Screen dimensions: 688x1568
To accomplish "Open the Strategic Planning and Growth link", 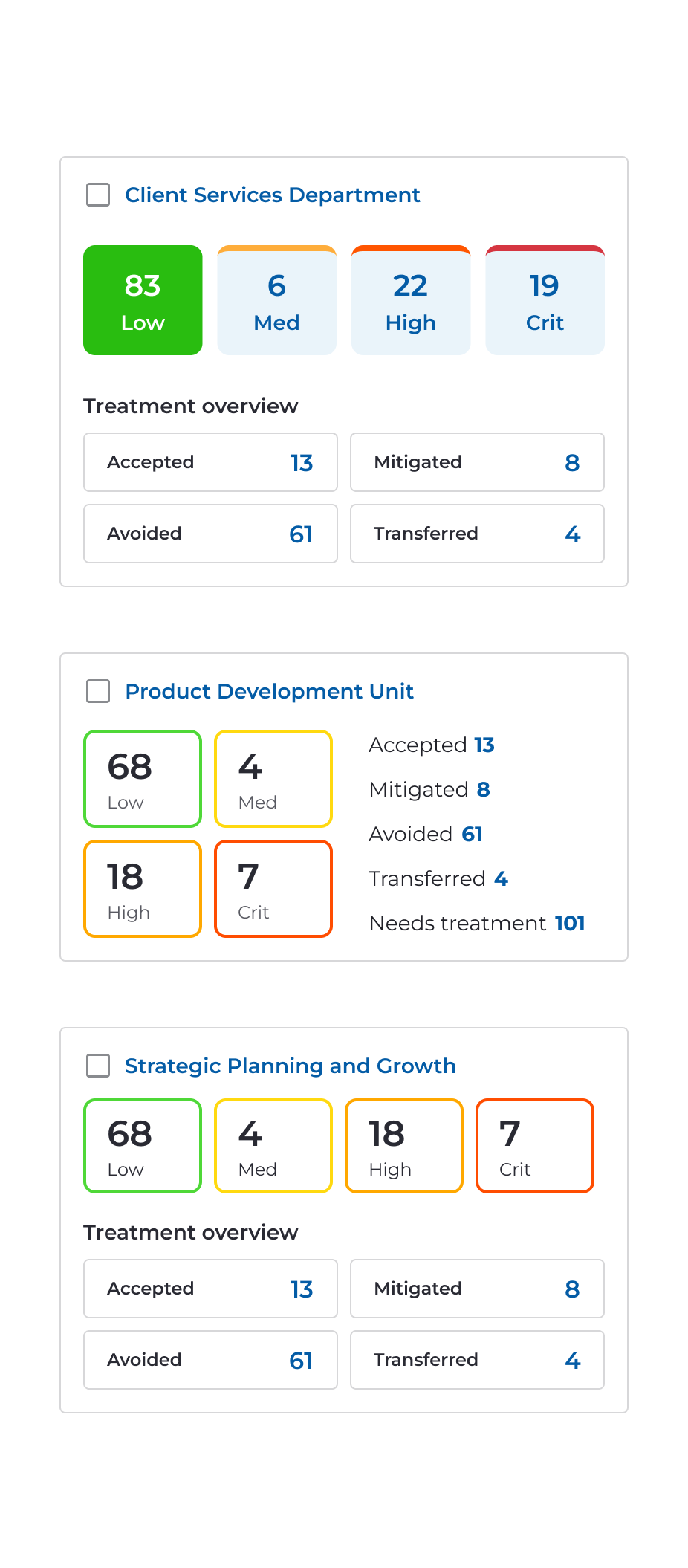I will coord(290,1066).
